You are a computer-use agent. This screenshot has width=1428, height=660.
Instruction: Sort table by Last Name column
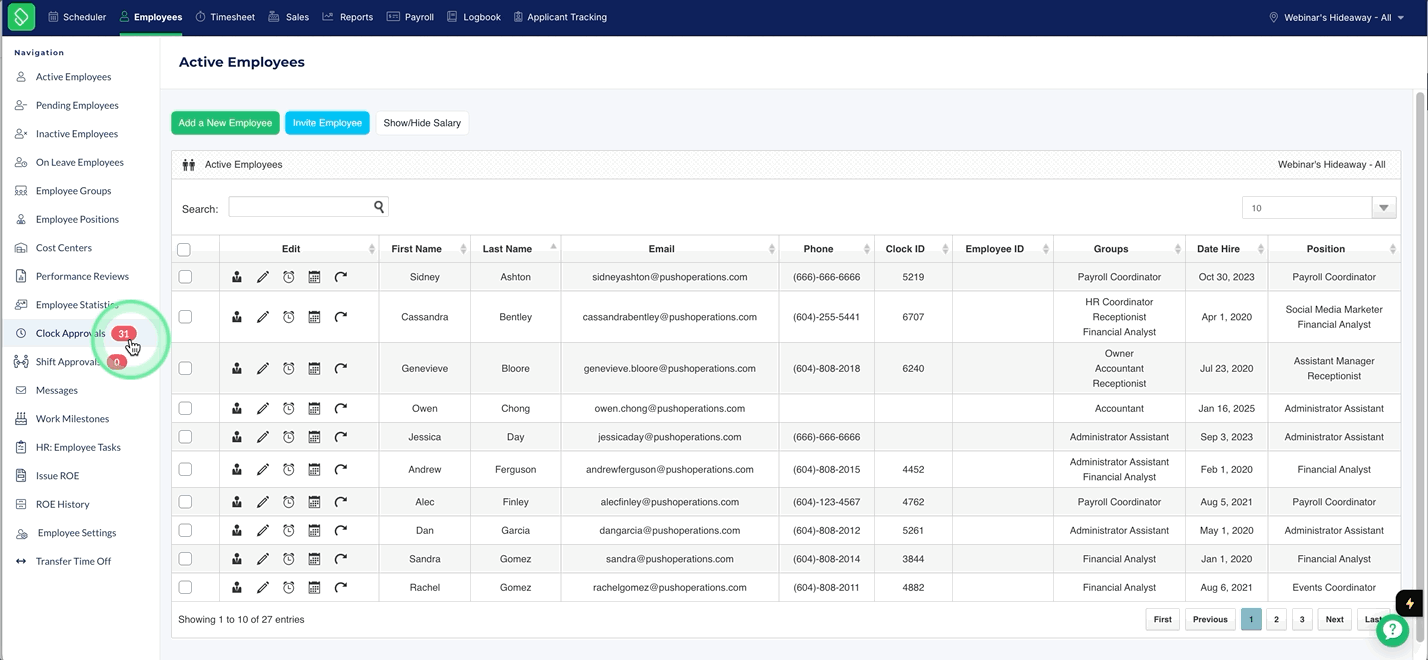(515, 249)
